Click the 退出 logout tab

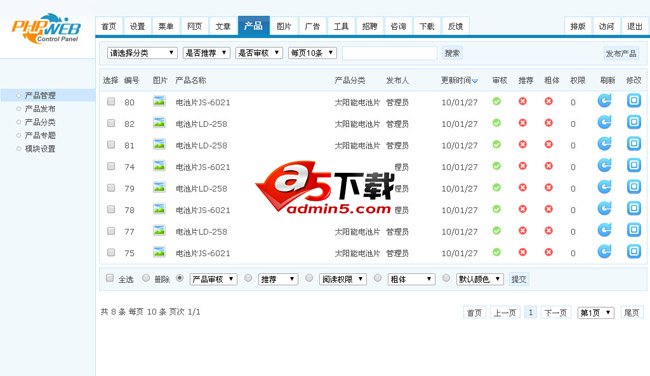[635, 27]
